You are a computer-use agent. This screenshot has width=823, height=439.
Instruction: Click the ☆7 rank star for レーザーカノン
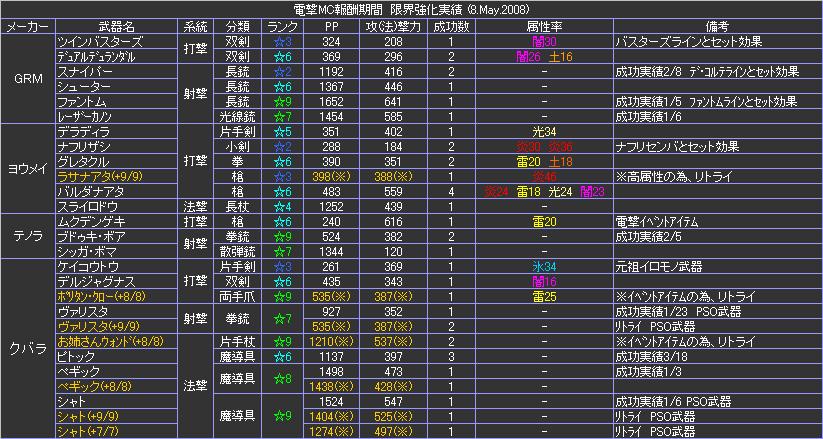tap(283, 116)
